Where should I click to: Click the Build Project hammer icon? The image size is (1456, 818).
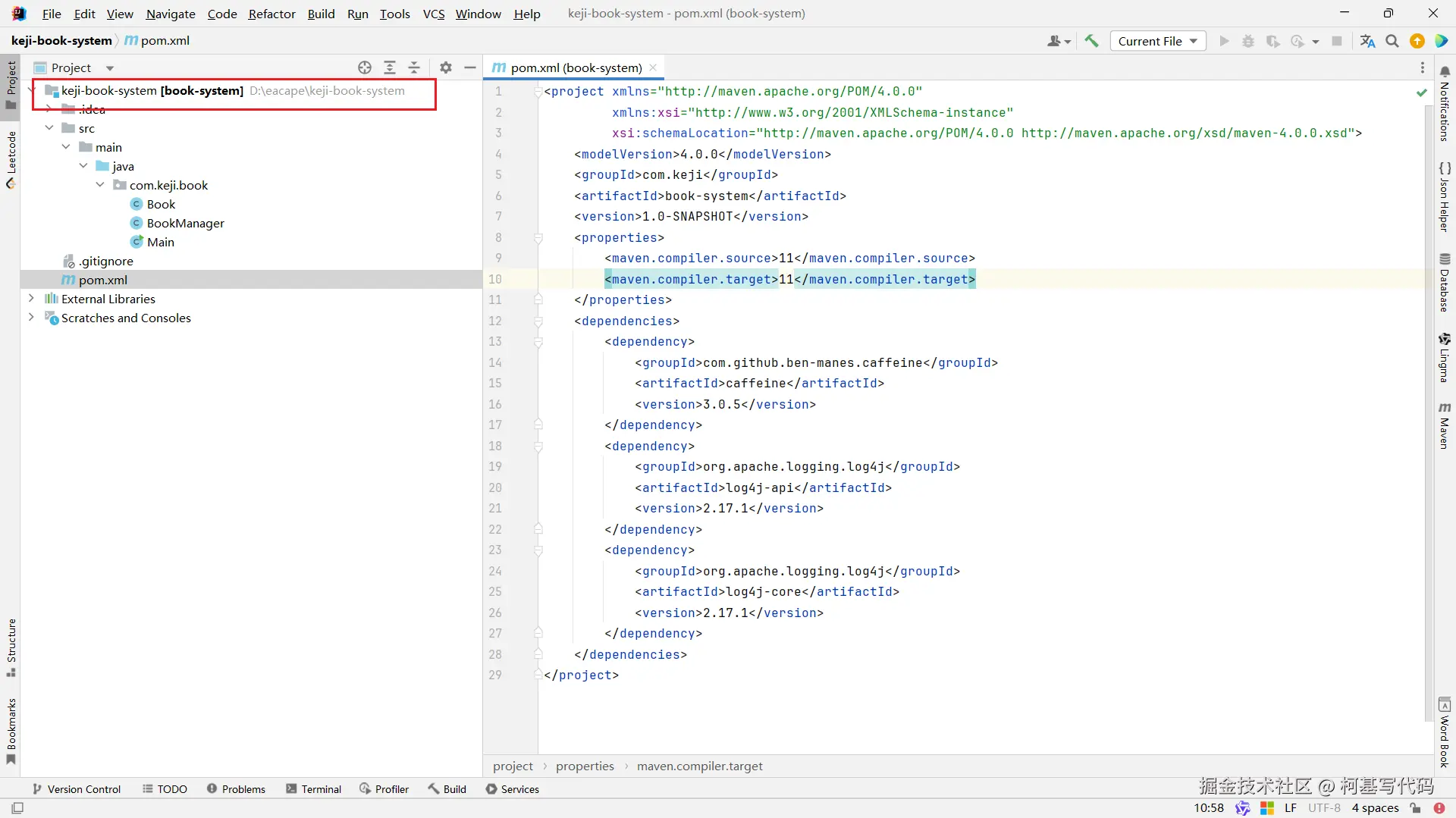click(1091, 41)
